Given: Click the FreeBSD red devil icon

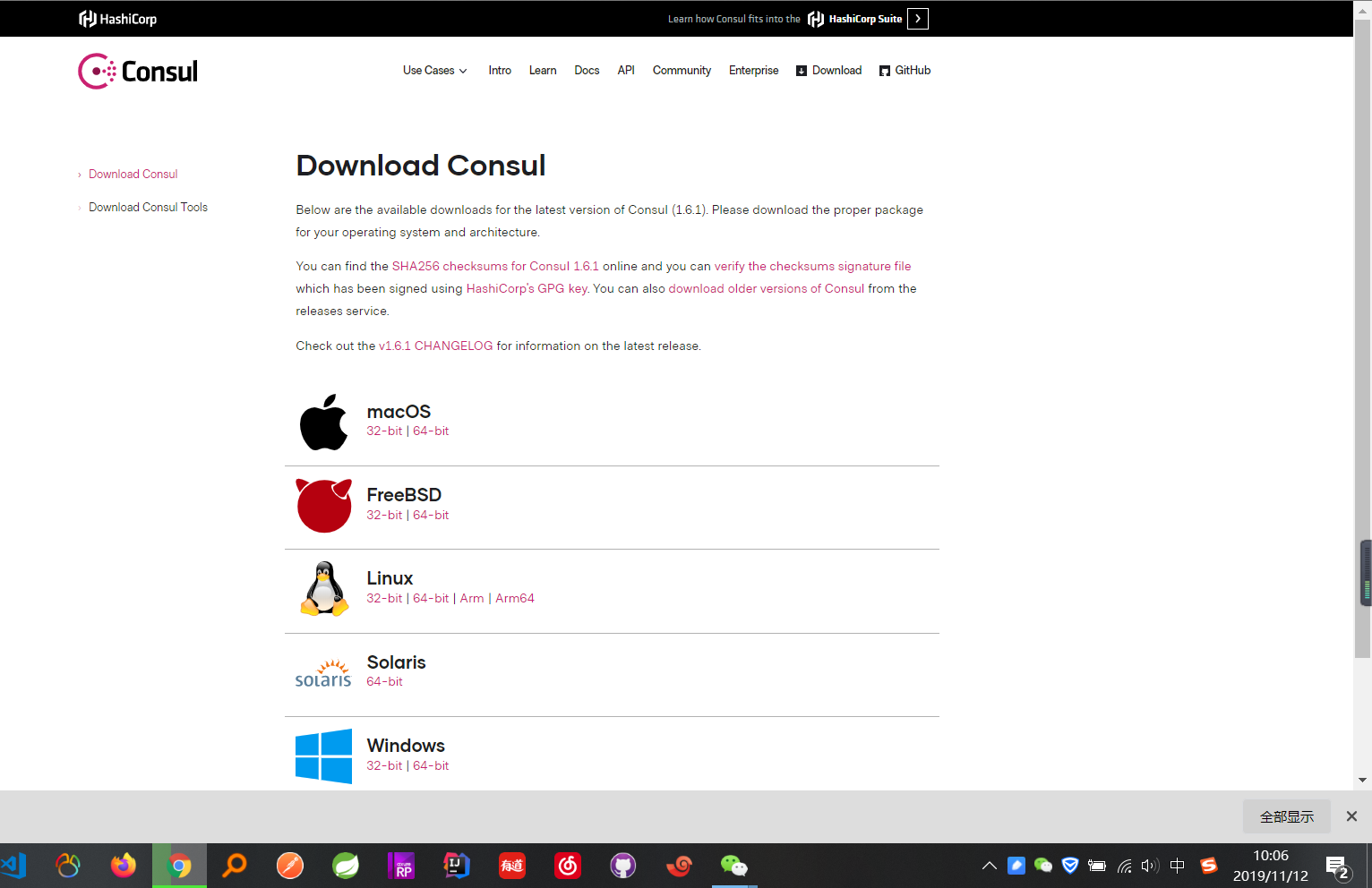Looking at the screenshot, I should [323, 506].
